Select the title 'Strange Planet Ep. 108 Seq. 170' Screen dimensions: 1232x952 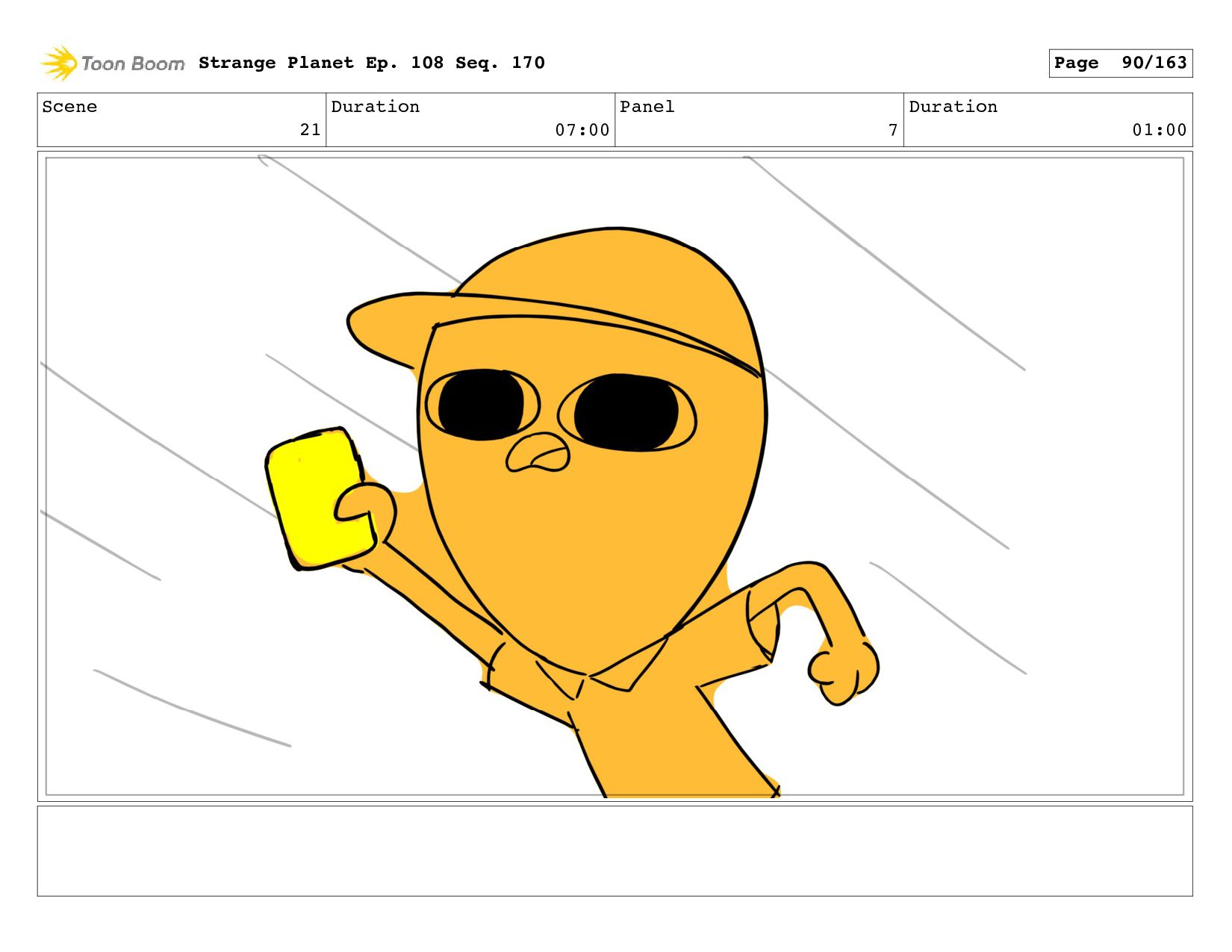coord(372,63)
